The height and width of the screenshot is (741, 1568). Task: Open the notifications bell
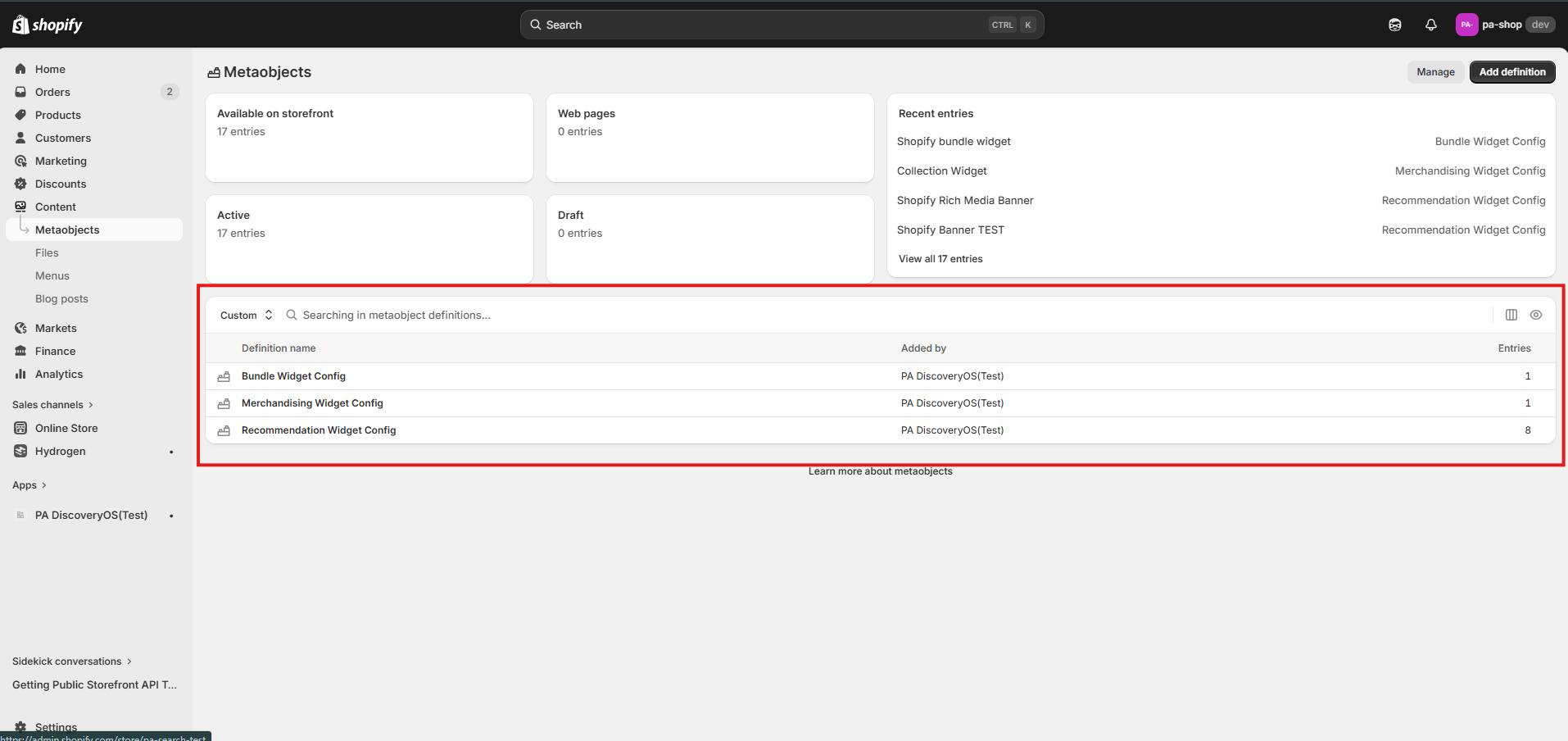coord(1431,25)
